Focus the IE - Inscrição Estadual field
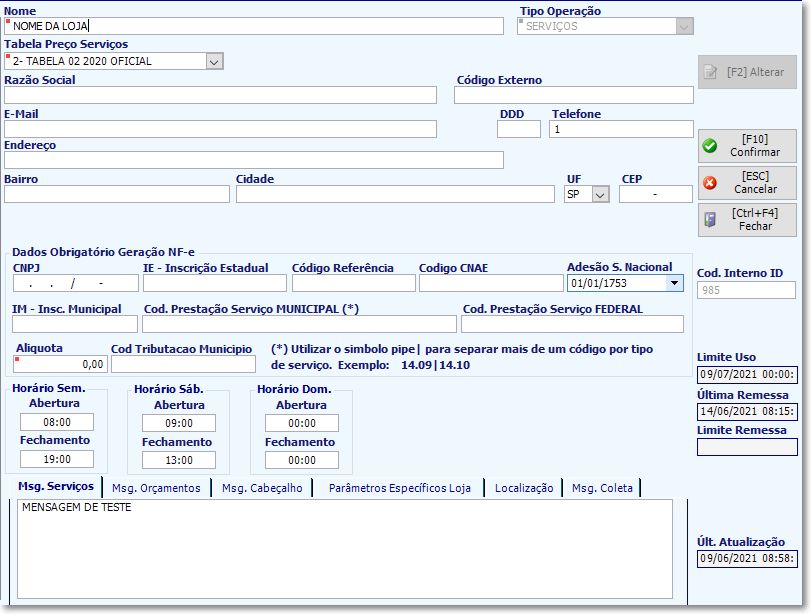 pos(215,283)
